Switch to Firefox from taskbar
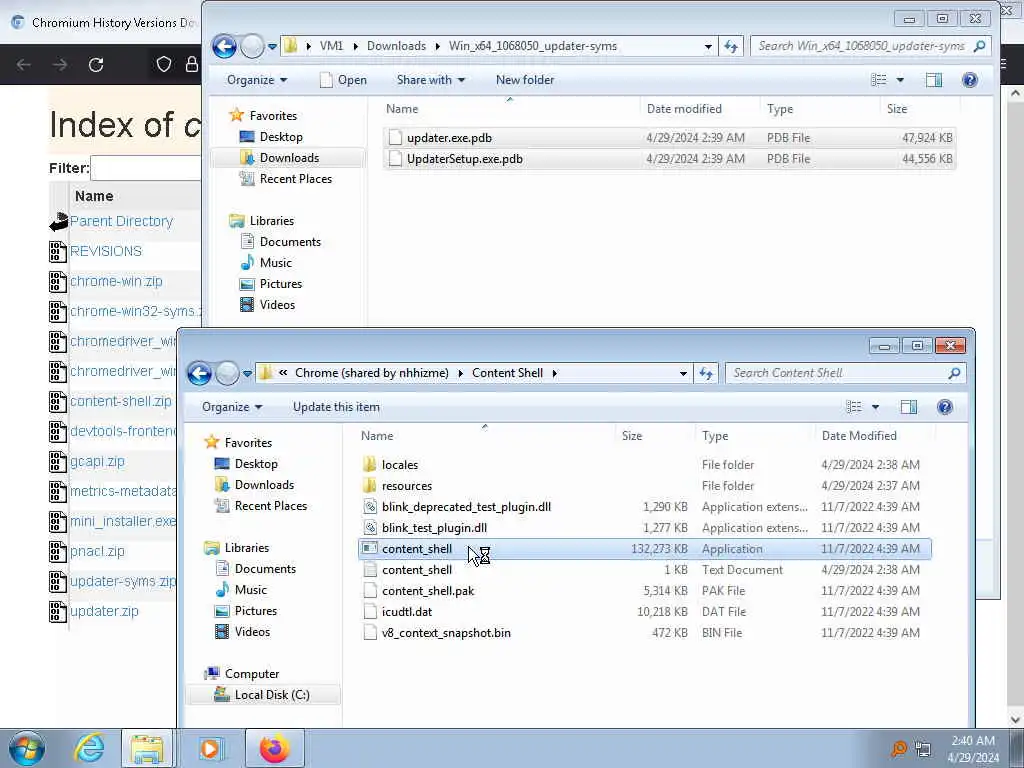The image size is (1024, 768). (274, 748)
